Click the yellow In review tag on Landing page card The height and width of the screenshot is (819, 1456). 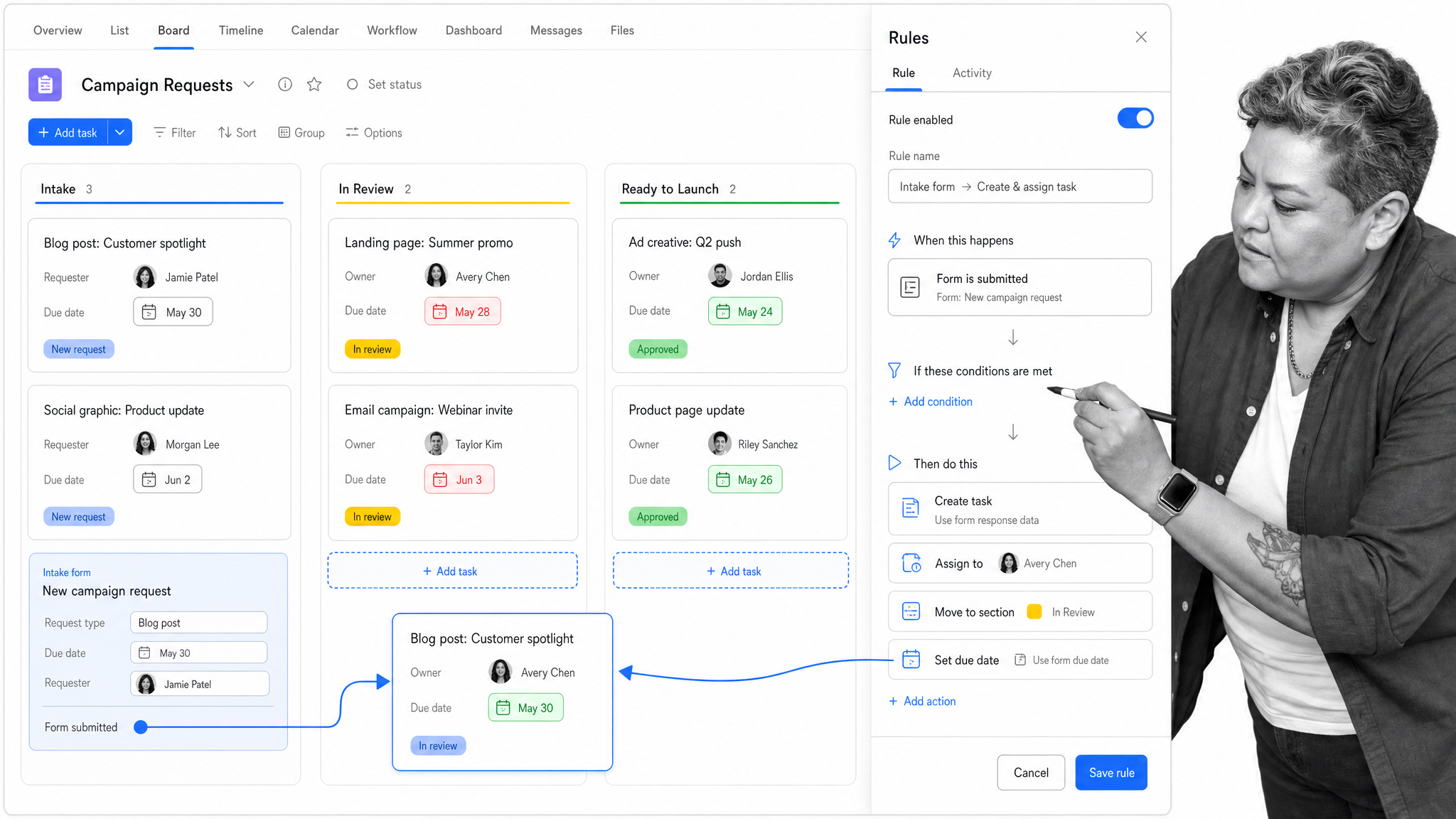click(373, 349)
